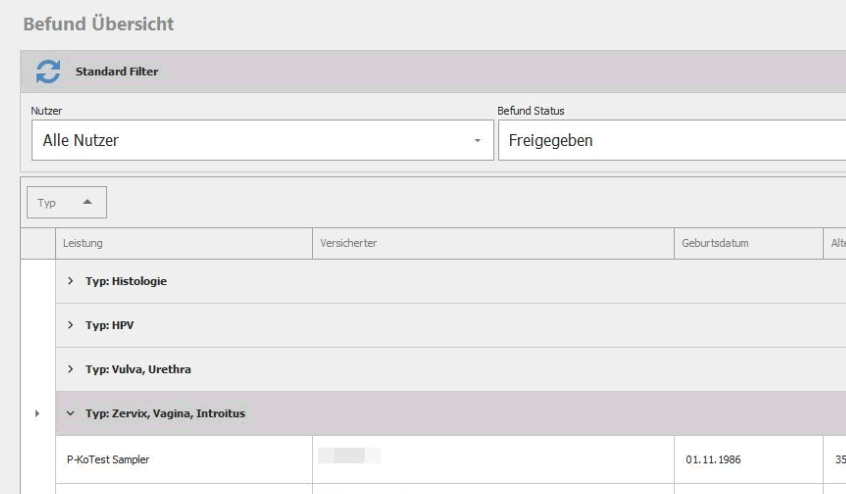The height and width of the screenshot is (494, 846).
Task: Open the Nutzer dropdown arrow
Action: [477, 141]
